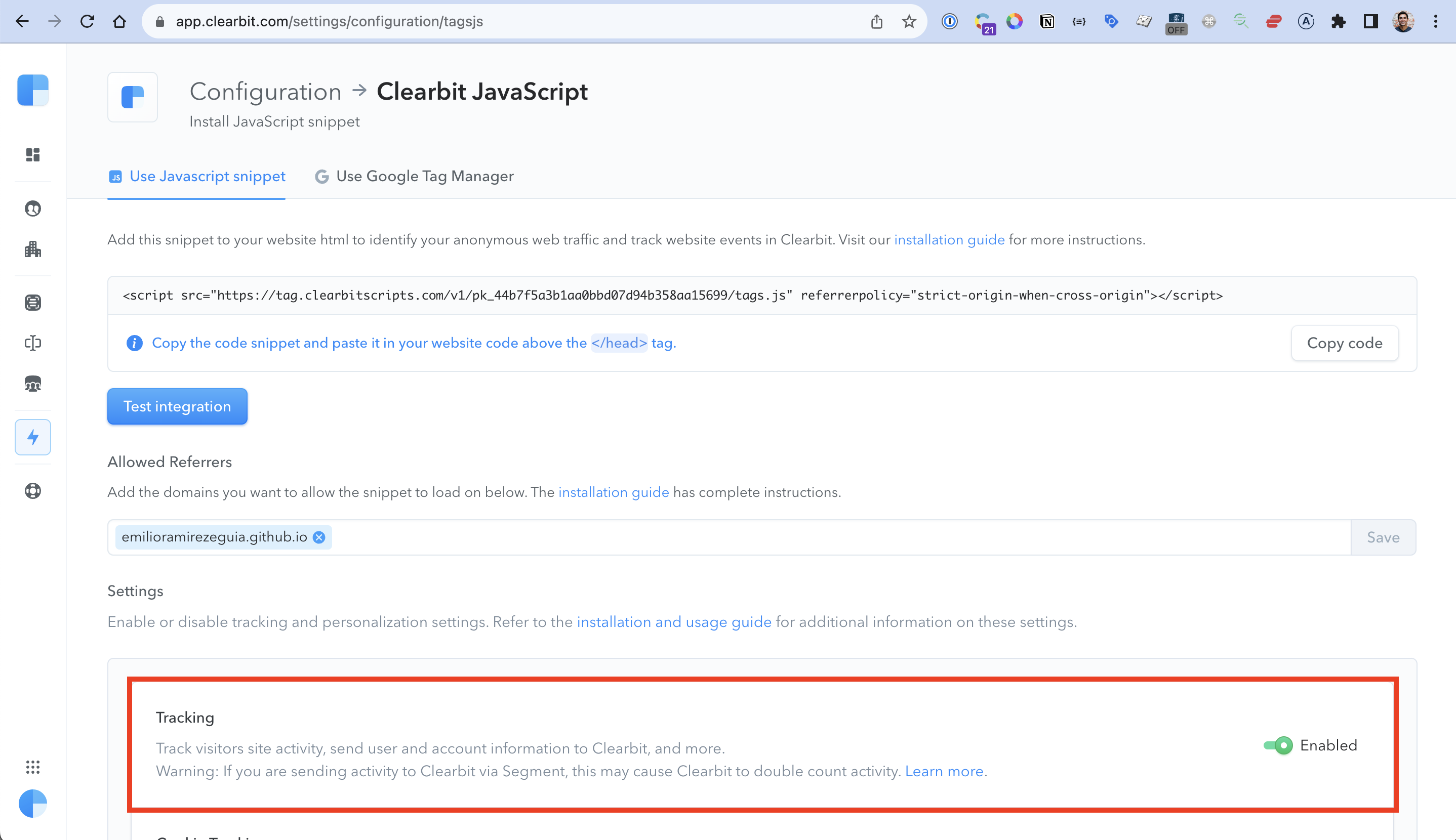
Task: Open the curly braces extension icon
Action: [x=1078, y=21]
